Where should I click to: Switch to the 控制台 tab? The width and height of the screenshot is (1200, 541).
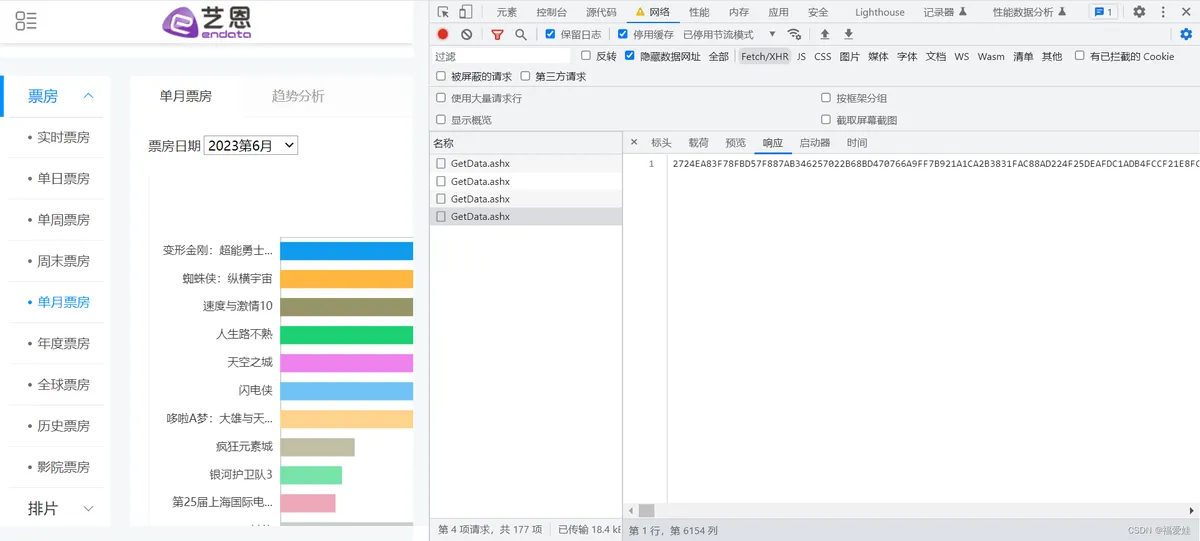click(x=551, y=12)
